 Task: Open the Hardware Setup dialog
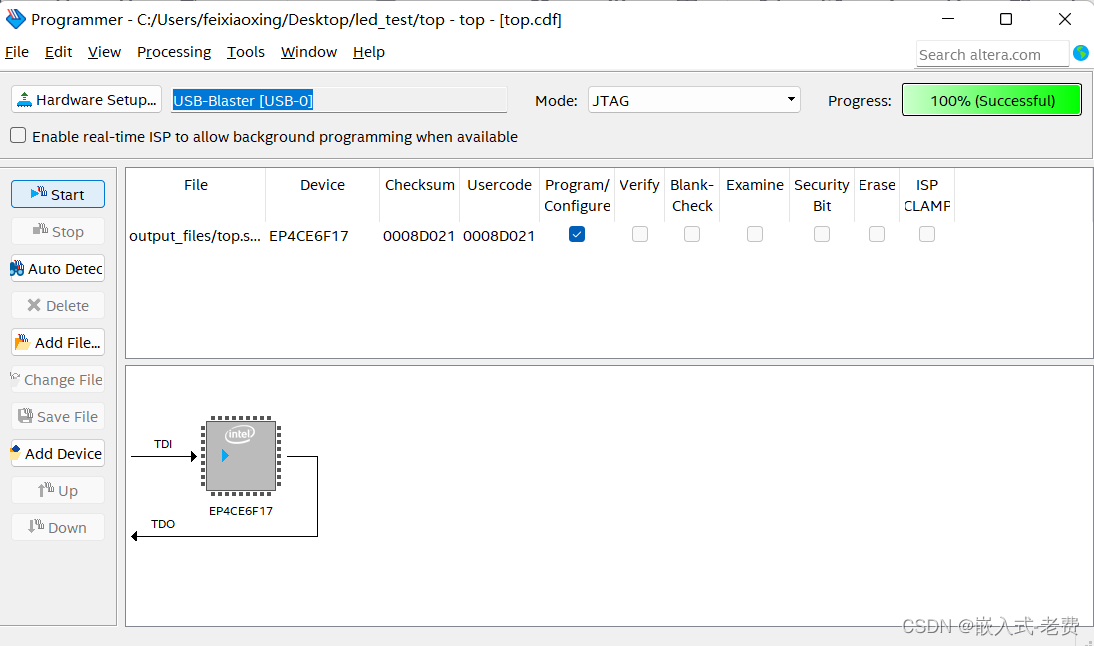click(x=87, y=100)
